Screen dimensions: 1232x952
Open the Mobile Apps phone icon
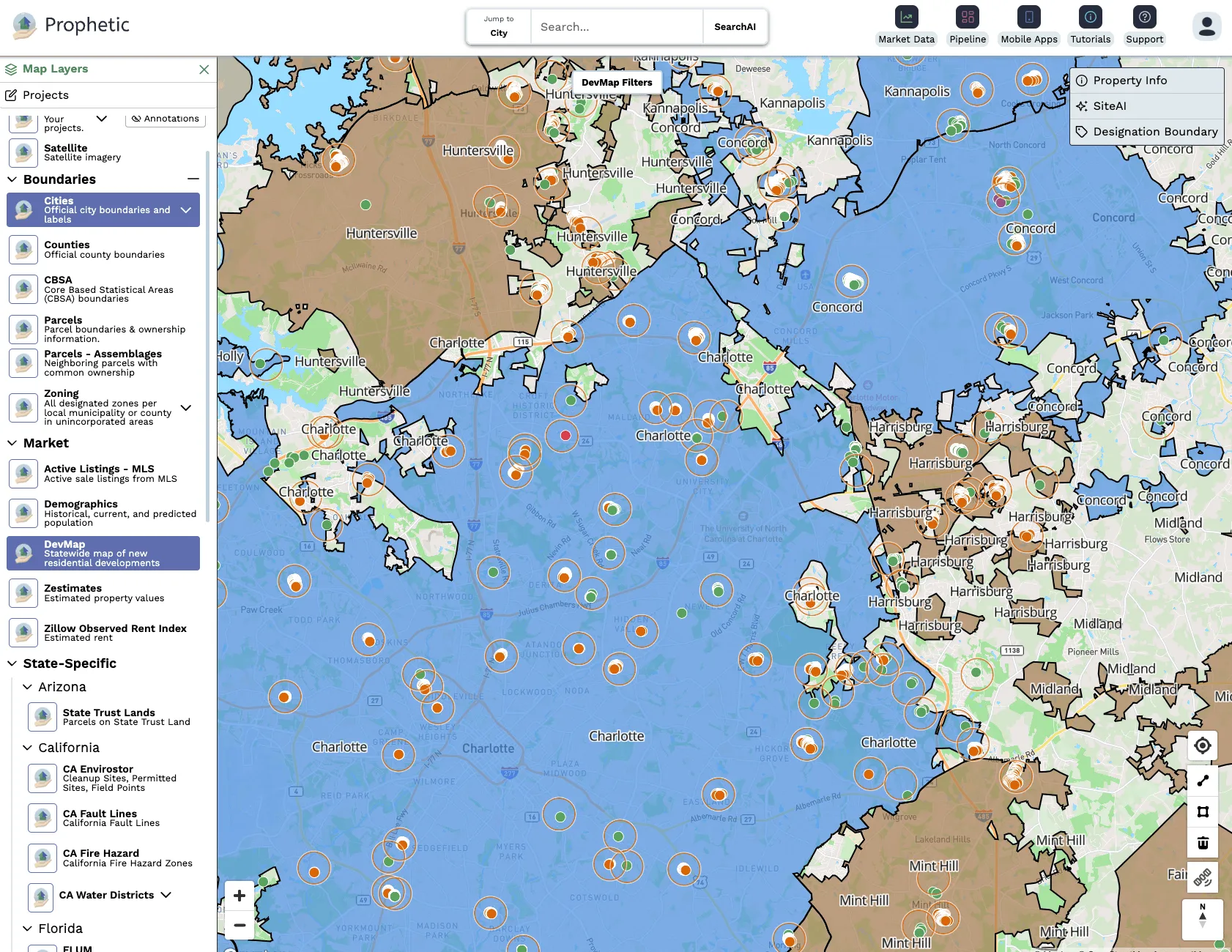tap(1029, 17)
